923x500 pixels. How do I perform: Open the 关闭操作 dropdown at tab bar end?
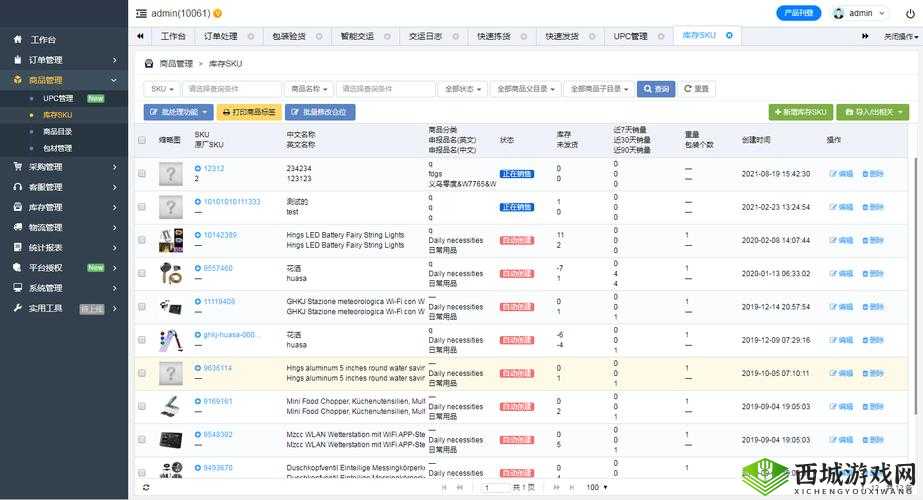point(901,37)
